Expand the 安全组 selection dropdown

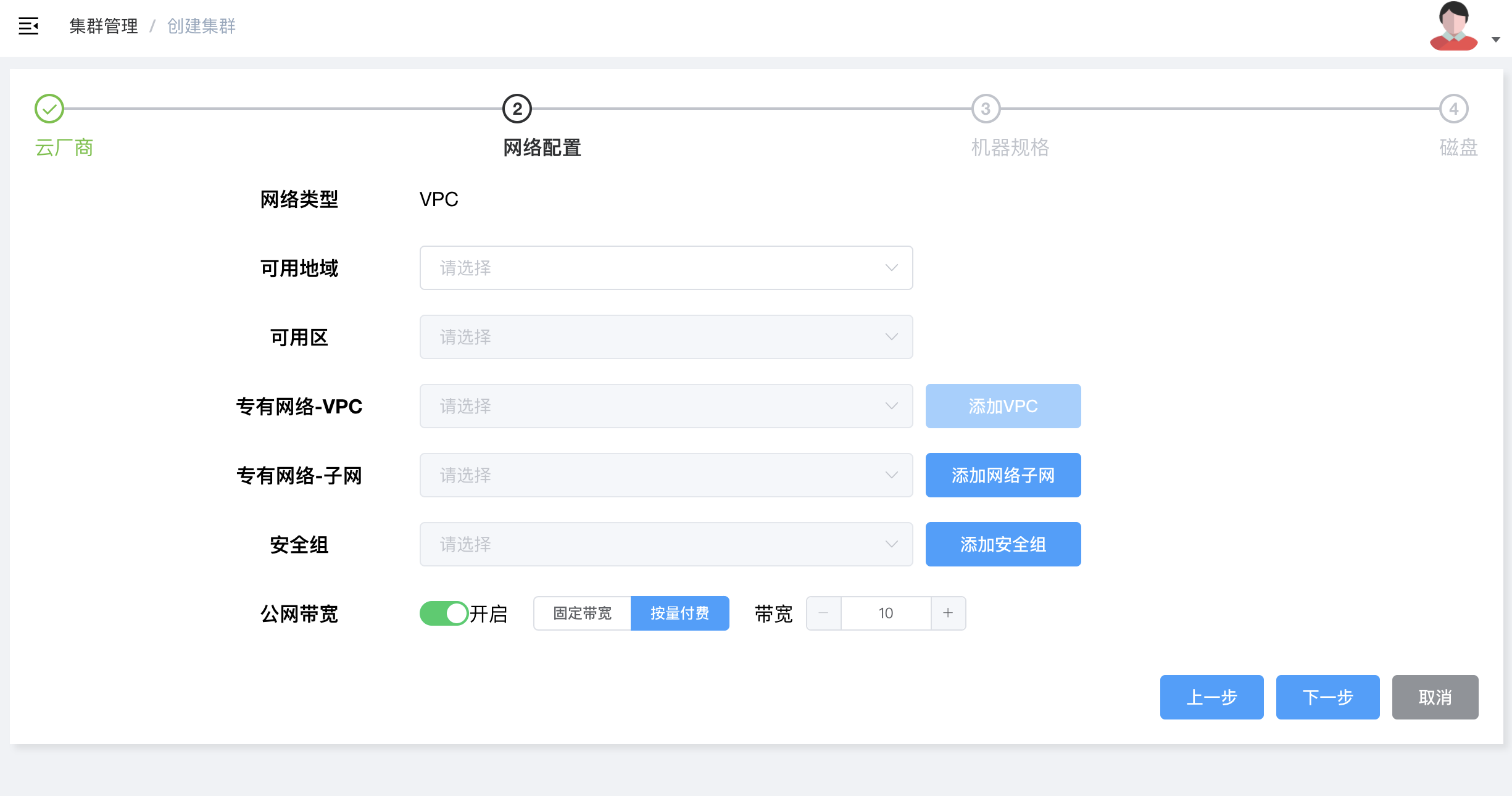tap(665, 544)
